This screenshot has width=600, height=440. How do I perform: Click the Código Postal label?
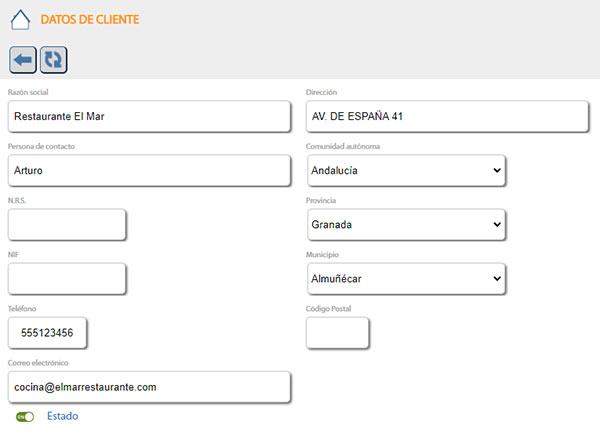pyautogui.click(x=328, y=308)
